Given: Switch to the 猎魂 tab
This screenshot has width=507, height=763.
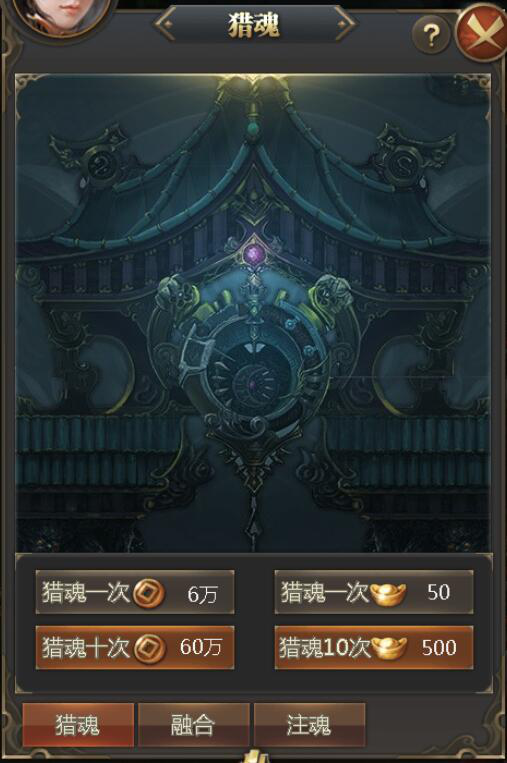Looking at the screenshot, I should pyautogui.click(x=78, y=725).
